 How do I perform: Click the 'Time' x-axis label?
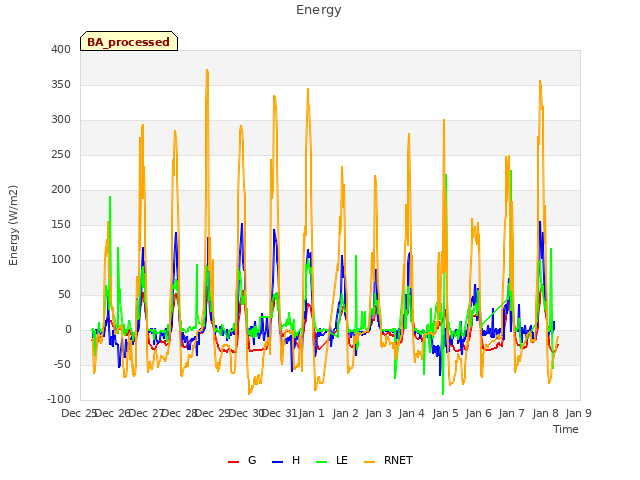tap(566, 429)
